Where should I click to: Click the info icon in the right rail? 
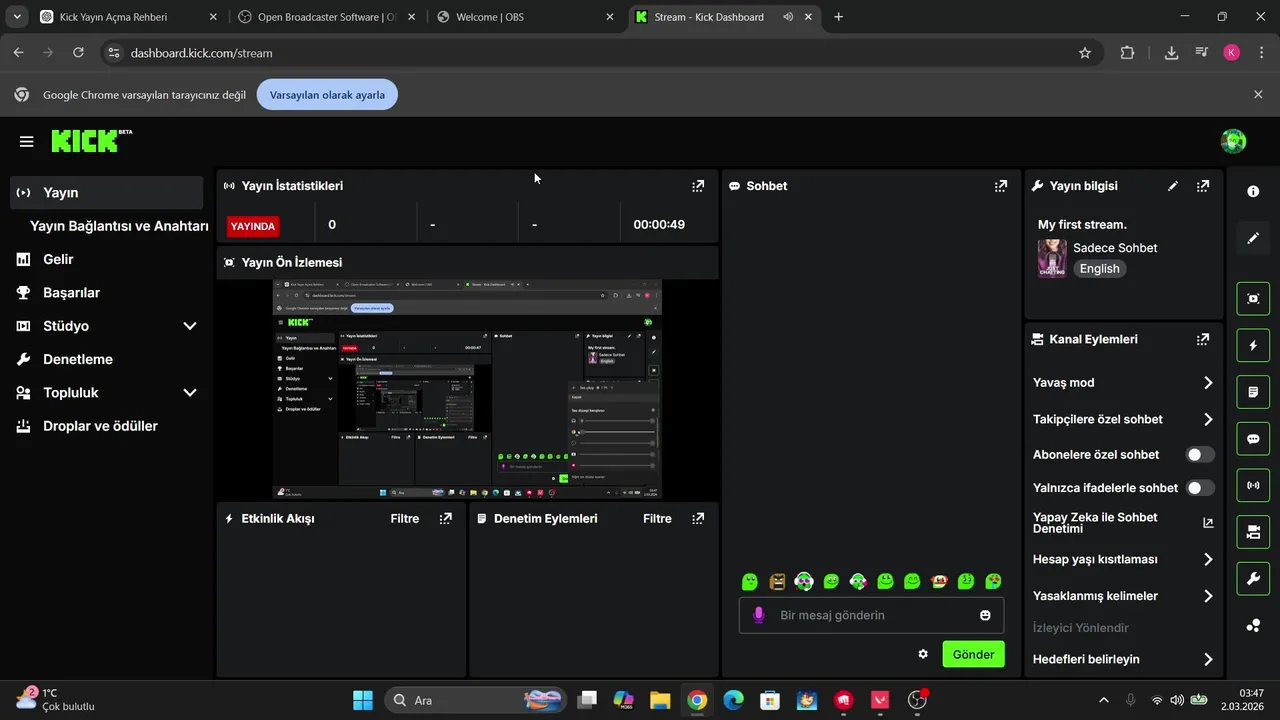point(1253,191)
